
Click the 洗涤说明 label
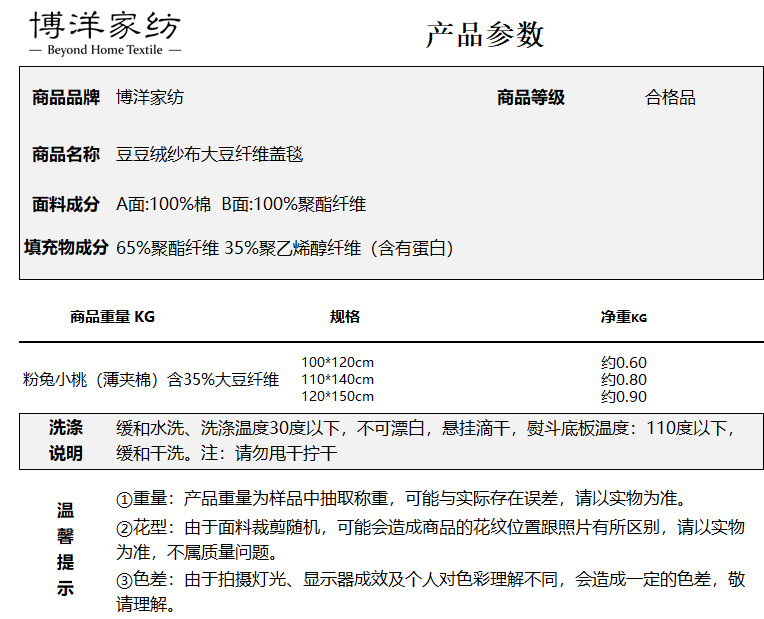coord(66,441)
